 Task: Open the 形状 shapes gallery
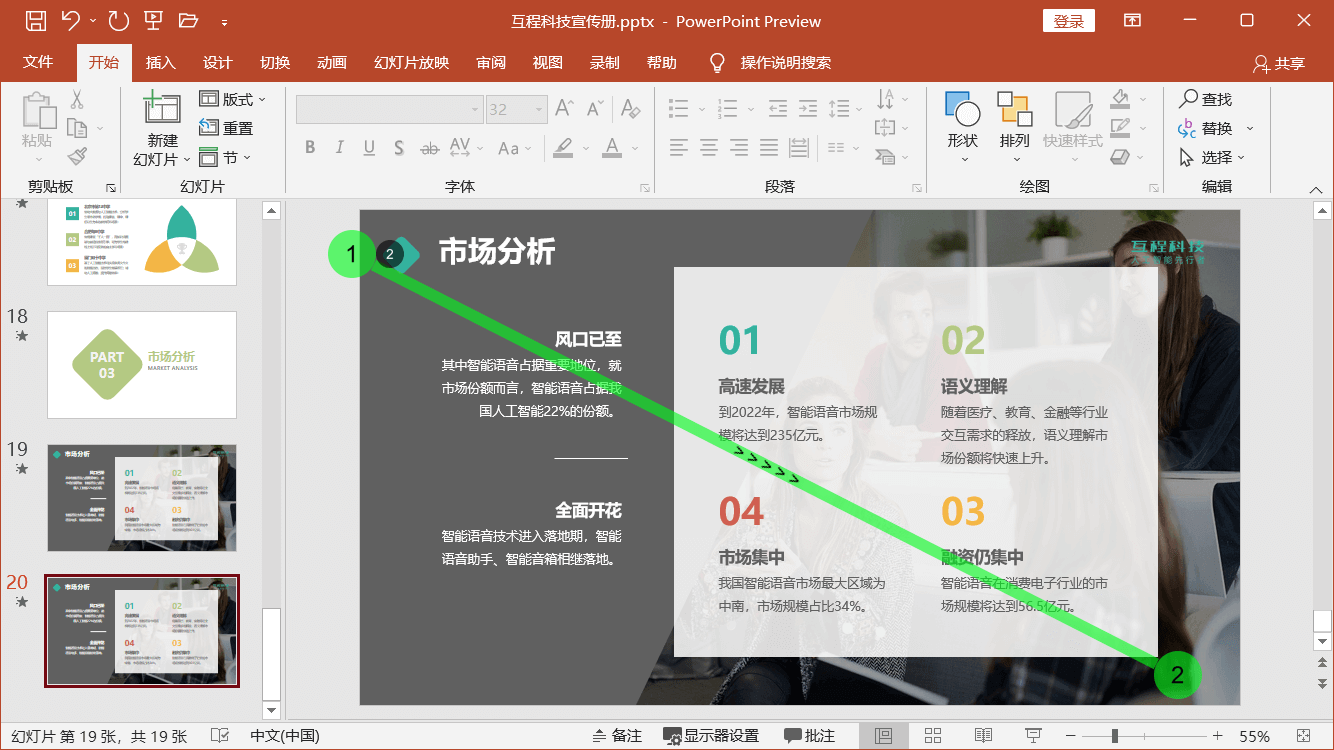963,128
